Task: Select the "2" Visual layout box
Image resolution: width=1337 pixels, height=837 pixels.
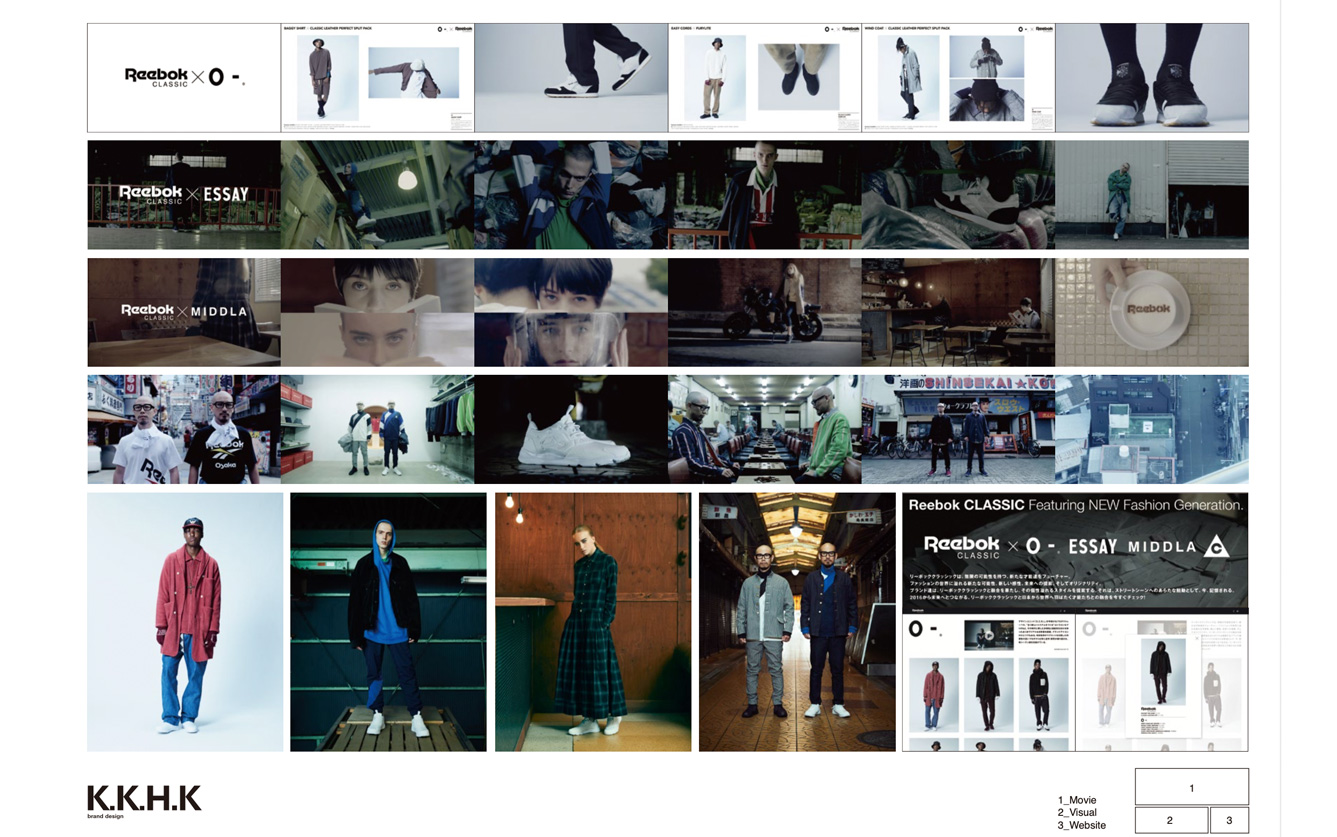Action: click(x=1171, y=820)
